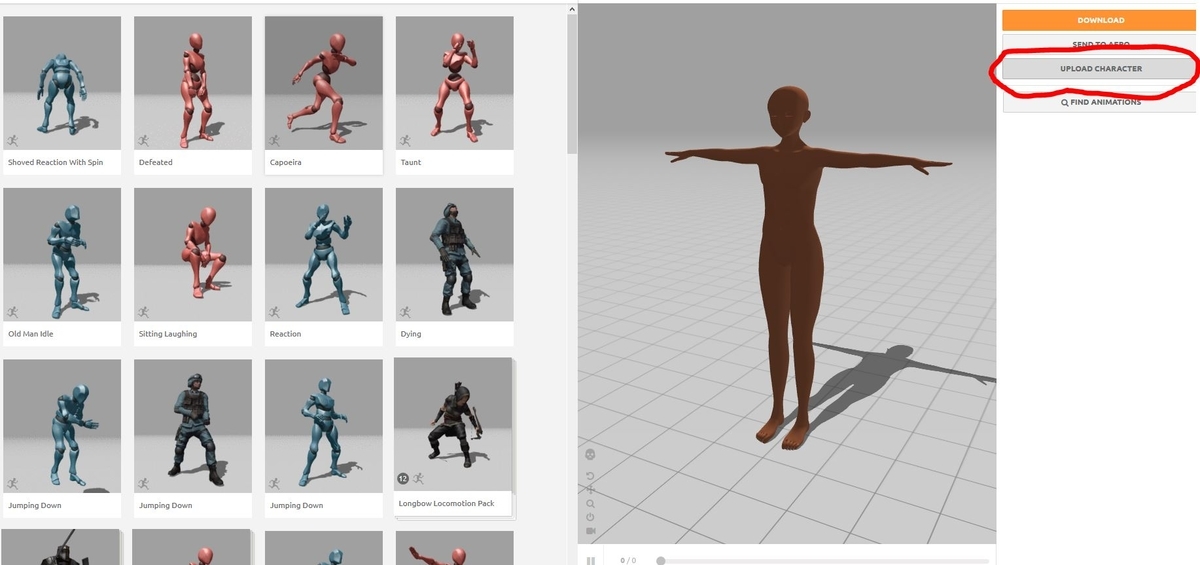Click the 'Old Man Idle' label
The width and height of the screenshot is (1200, 565).
[x=31, y=334]
